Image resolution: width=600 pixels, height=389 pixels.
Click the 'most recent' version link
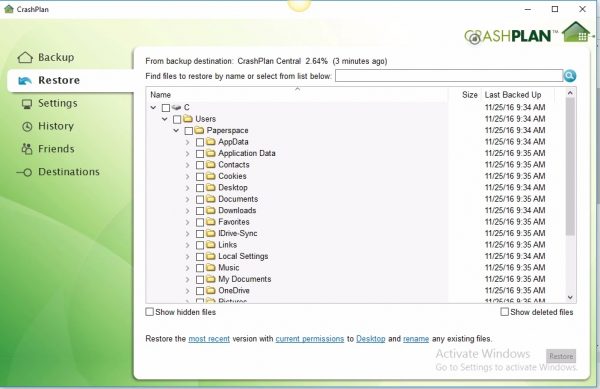209,339
